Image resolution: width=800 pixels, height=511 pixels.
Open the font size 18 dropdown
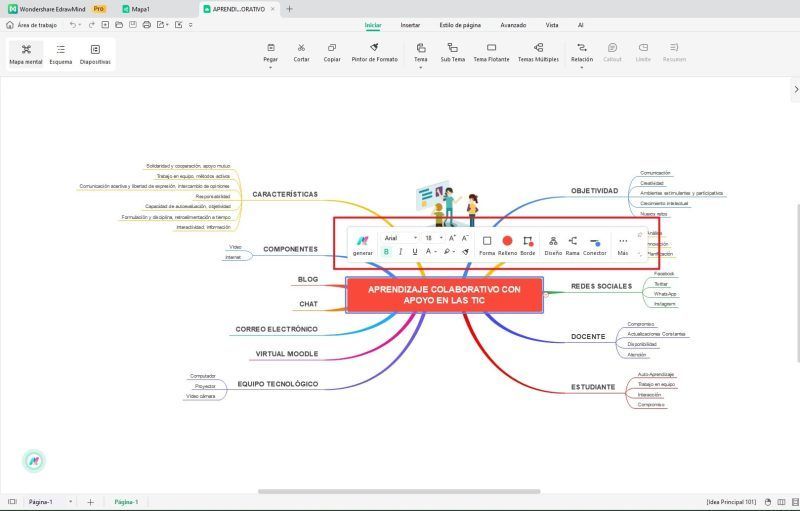(434, 238)
